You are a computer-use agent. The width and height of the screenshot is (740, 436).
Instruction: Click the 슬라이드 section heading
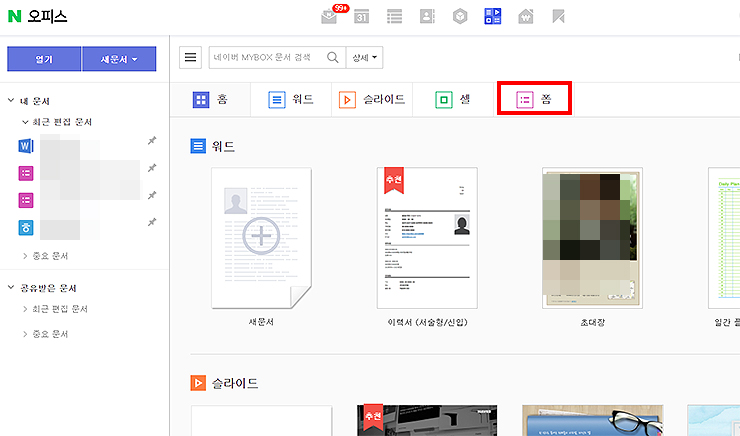[235, 383]
